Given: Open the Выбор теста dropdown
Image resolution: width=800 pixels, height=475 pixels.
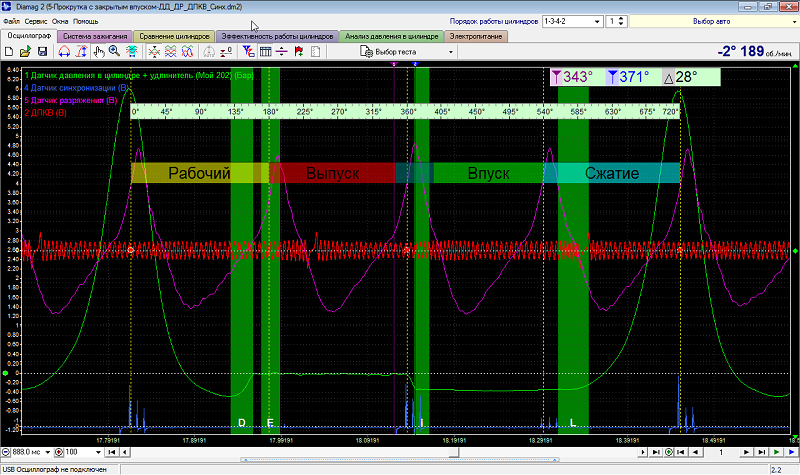Looking at the screenshot, I should pyautogui.click(x=451, y=52).
